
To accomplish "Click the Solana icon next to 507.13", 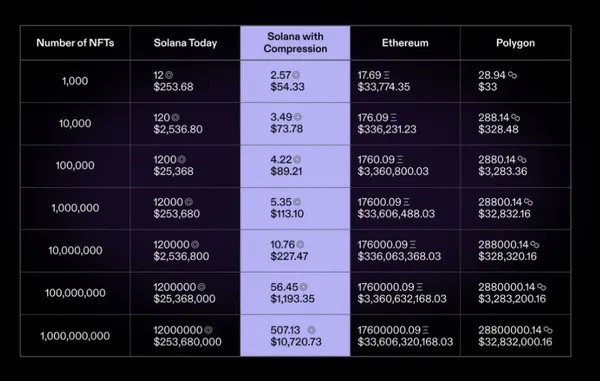I will [311, 330].
